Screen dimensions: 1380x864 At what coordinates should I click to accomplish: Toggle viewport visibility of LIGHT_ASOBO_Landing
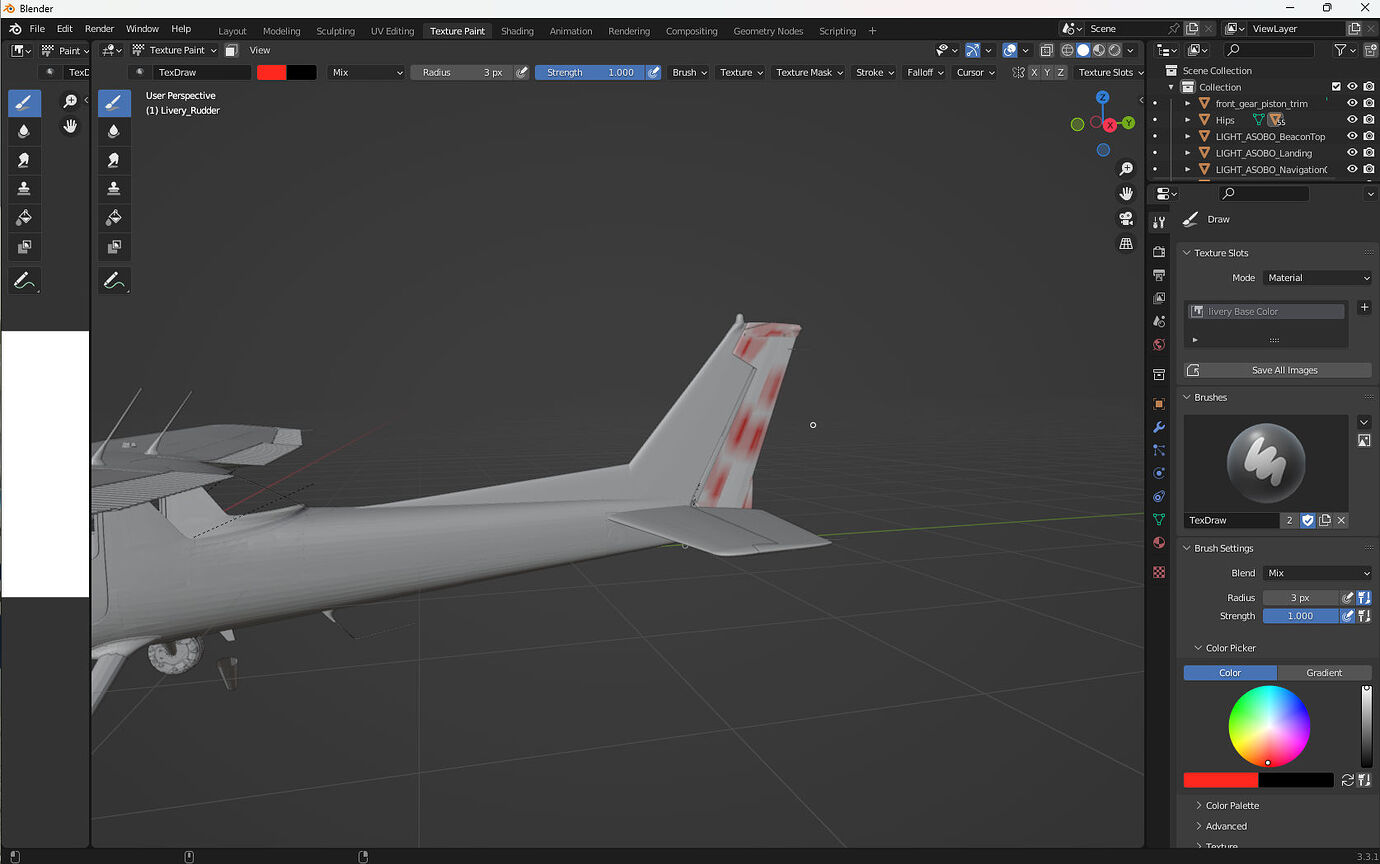(1351, 152)
